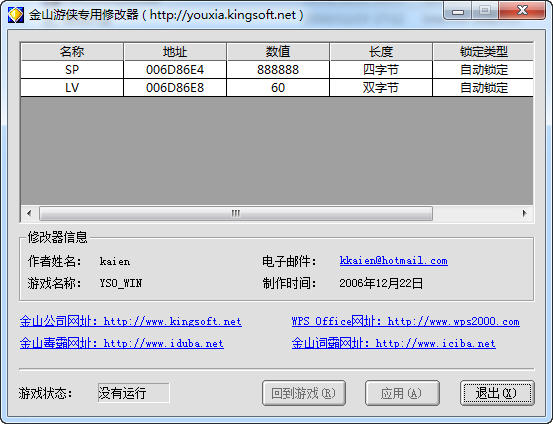Screen dimensions: 553x424
Task: Open the 金山公司网址 kingsoft.net link
Action: 131,321
